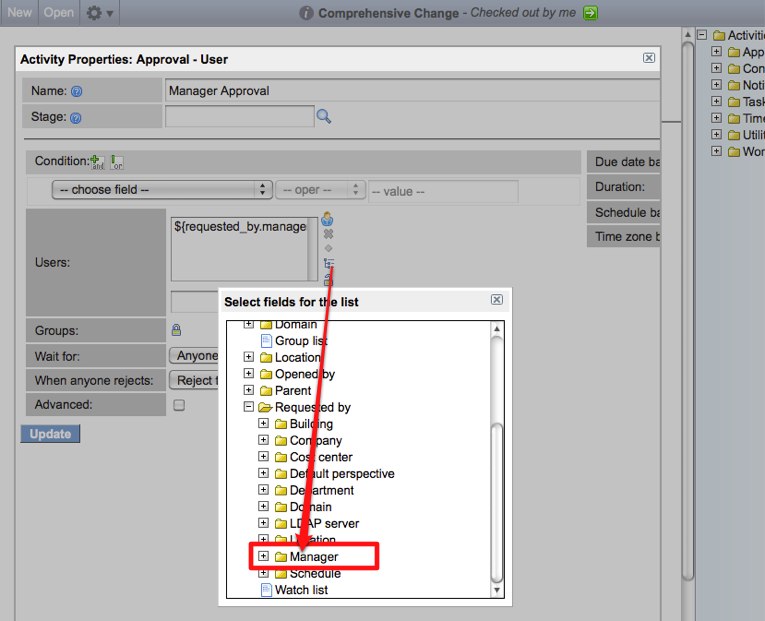Click the New menu item
765x621 pixels.
pos(20,13)
